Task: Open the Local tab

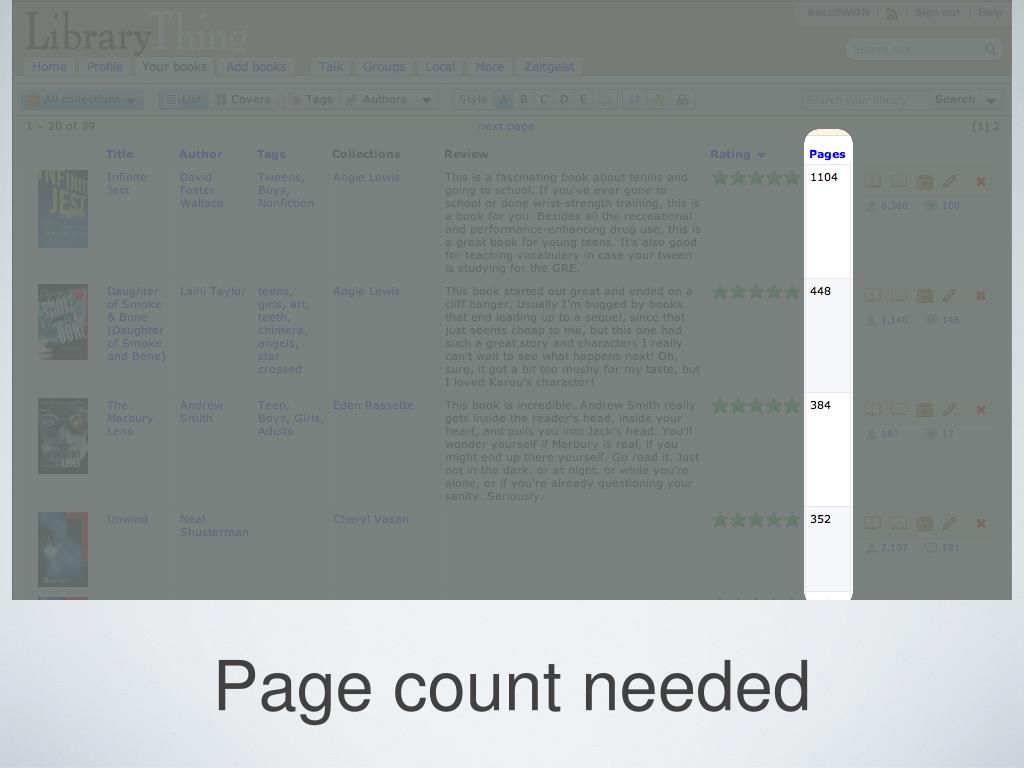Action: coord(440,67)
